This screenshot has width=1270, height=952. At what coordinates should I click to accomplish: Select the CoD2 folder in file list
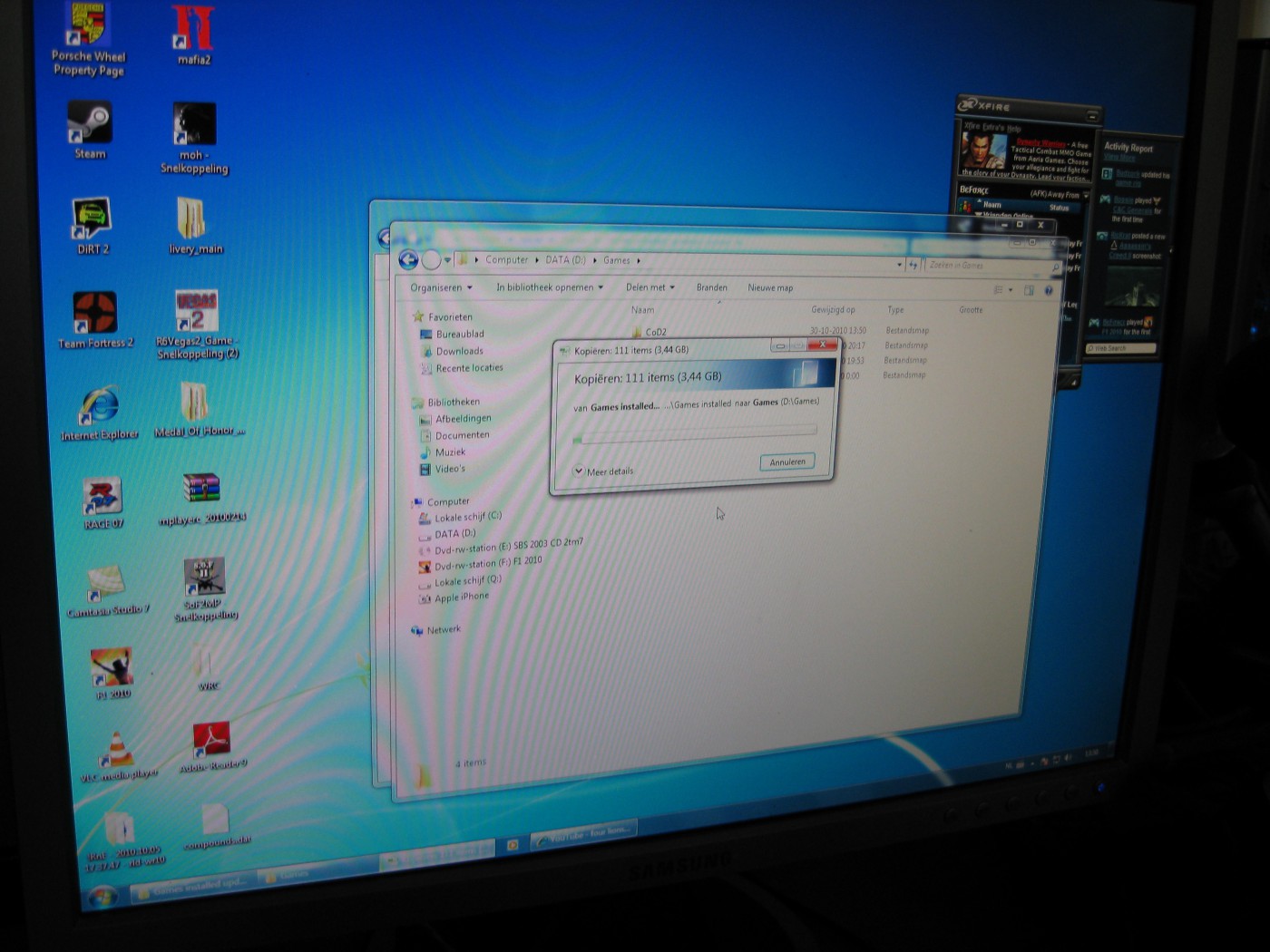pyautogui.click(x=650, y=332)
